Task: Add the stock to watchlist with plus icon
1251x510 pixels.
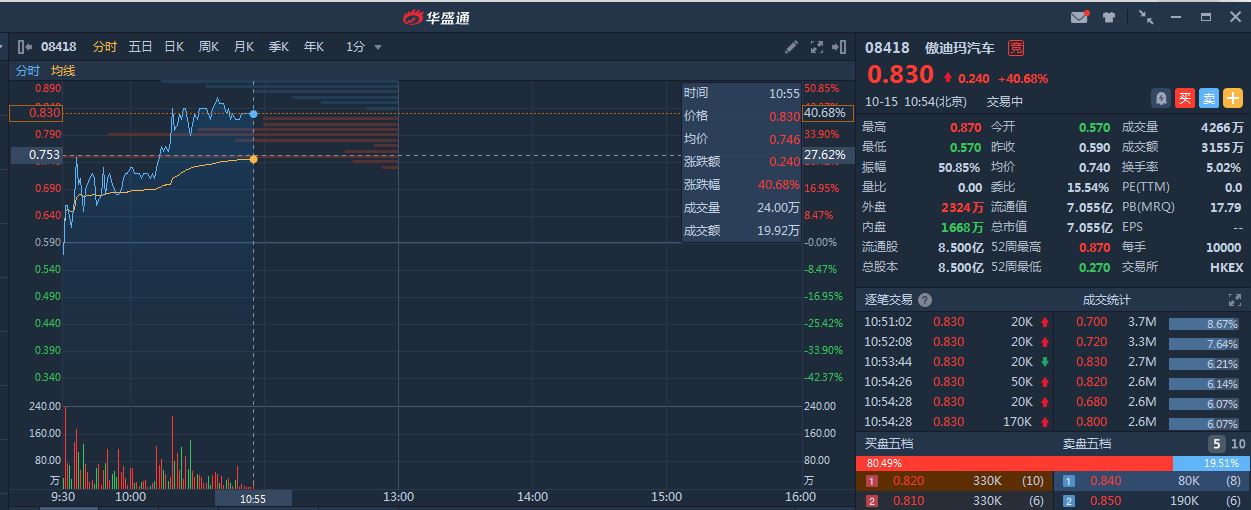Action: point(1233,98)
